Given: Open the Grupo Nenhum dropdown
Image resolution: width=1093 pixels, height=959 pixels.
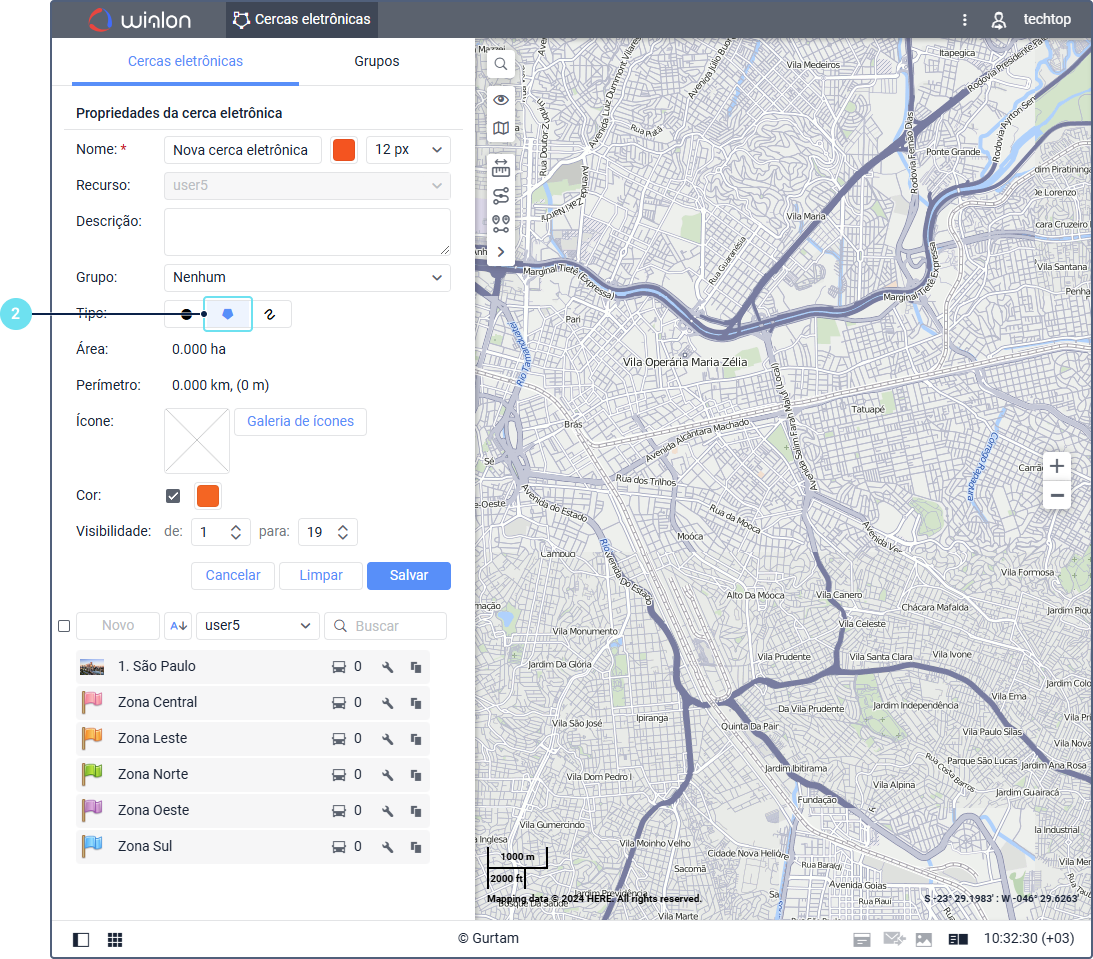Looking at the screenshot, I should pos(307,277).
